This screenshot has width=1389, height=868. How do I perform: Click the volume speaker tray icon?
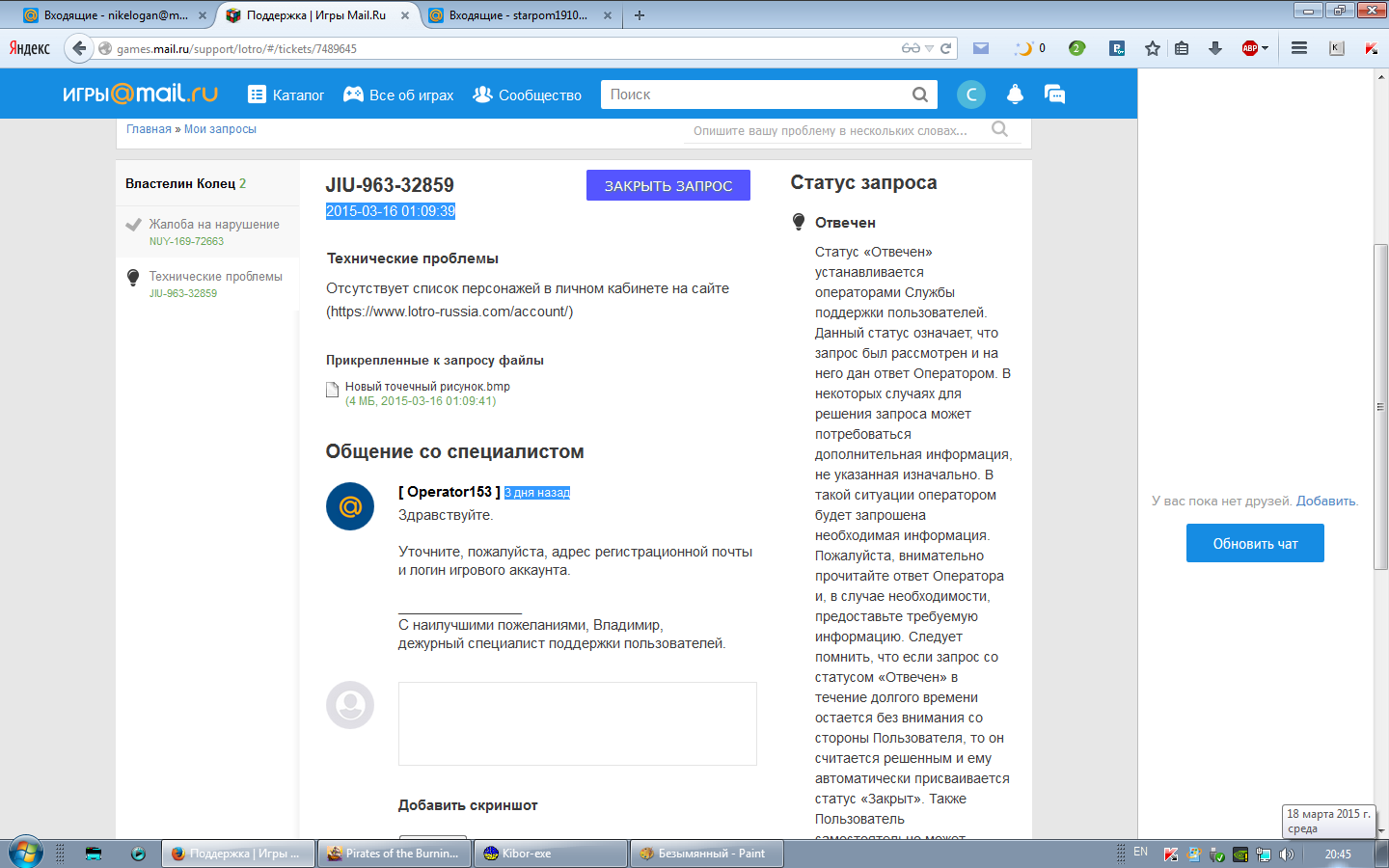(x=1286, y=854)
